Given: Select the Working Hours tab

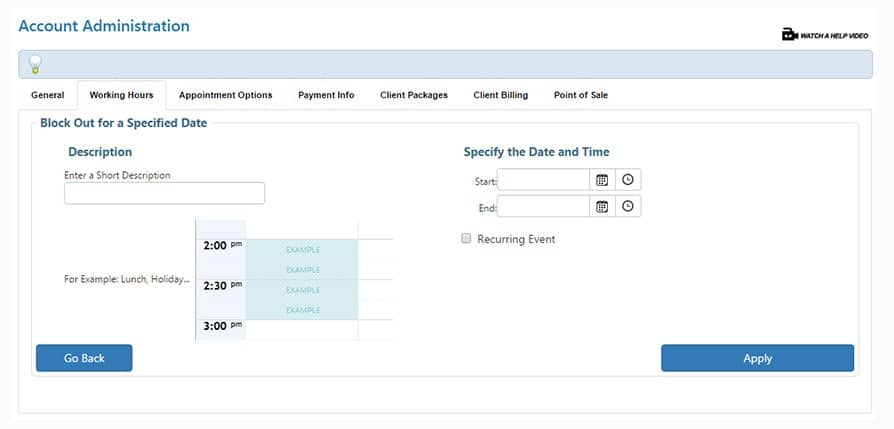Looking at the screenshot, I should (x=121, y=95).
